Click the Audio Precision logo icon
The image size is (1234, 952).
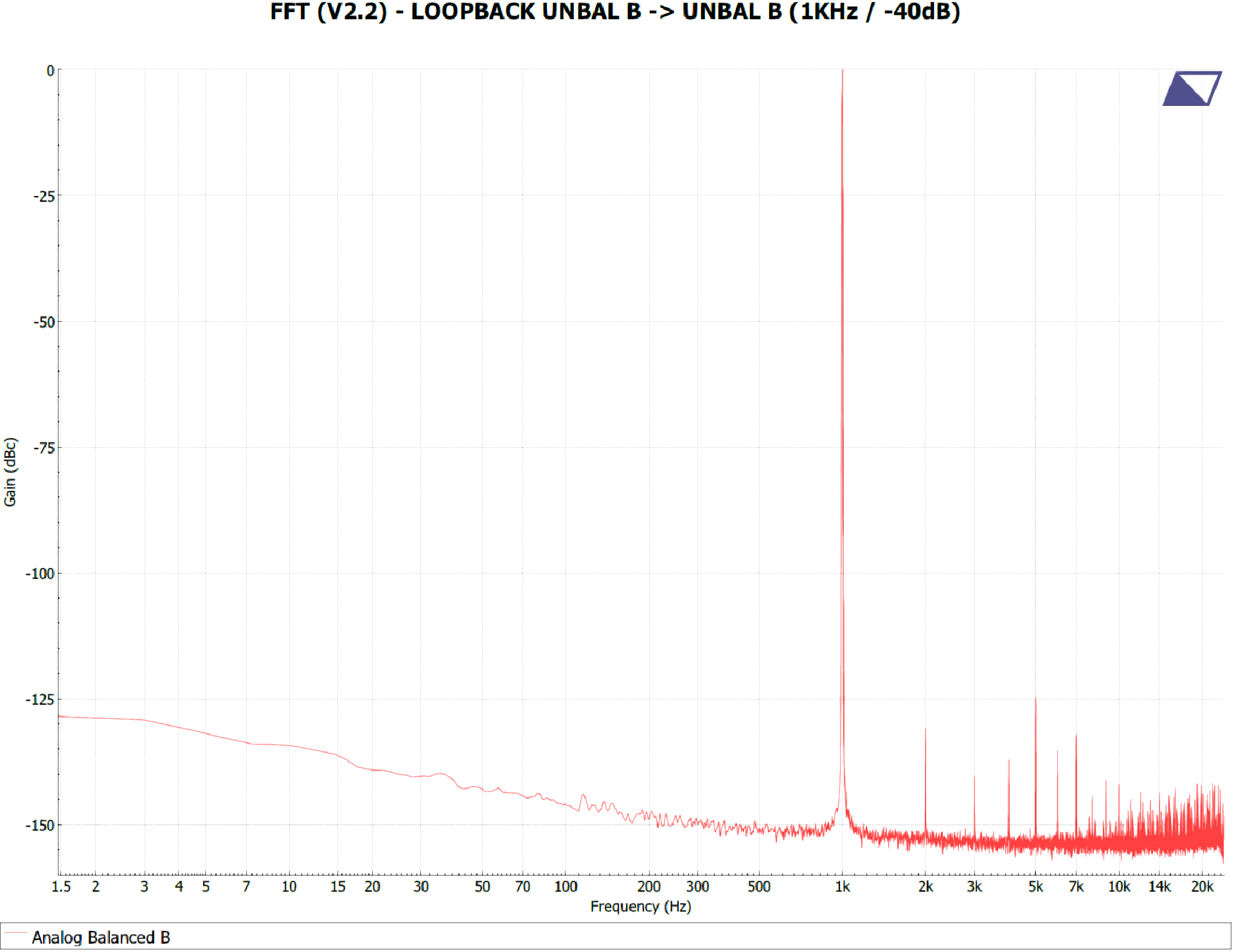(x=1192, y=89)
